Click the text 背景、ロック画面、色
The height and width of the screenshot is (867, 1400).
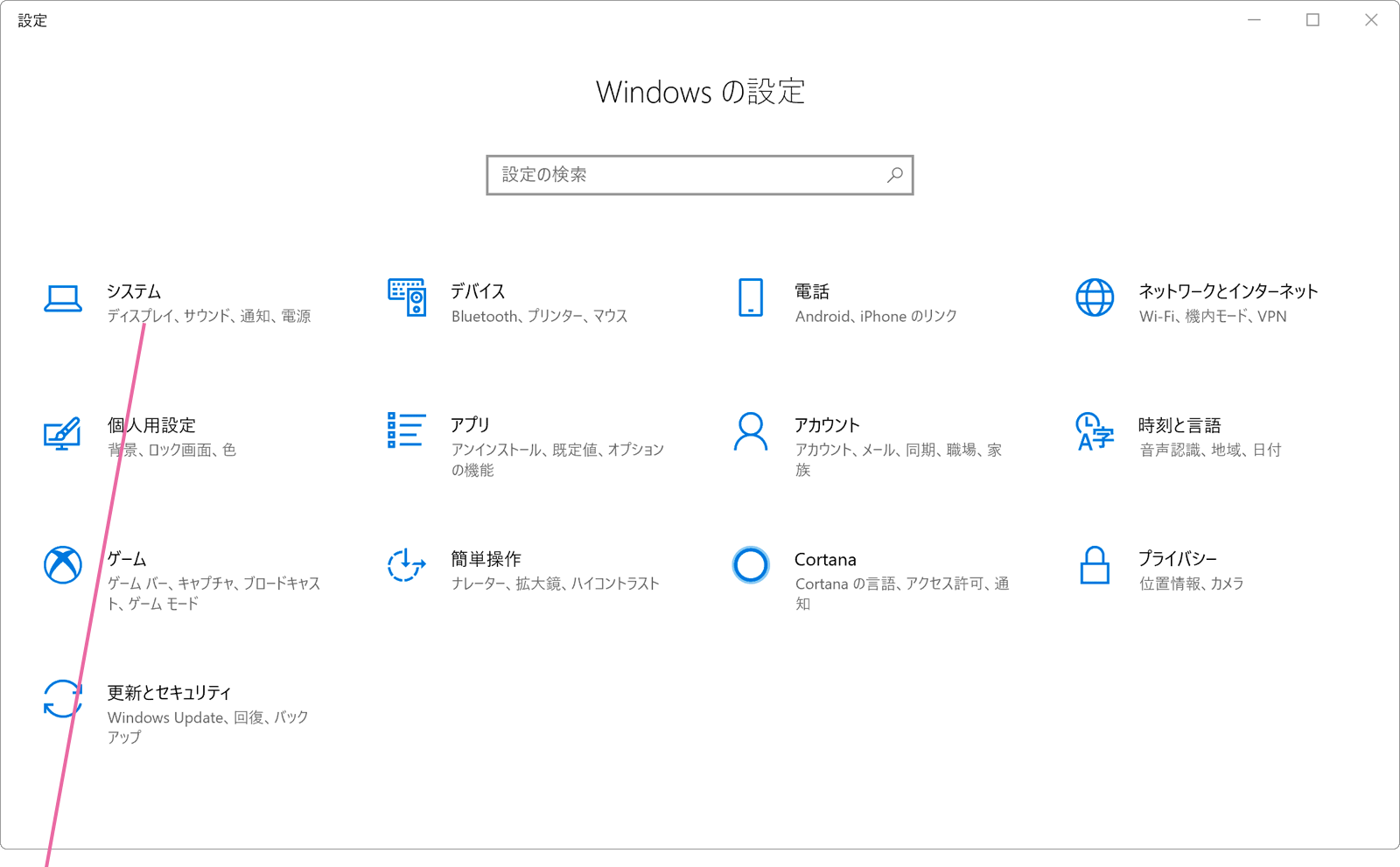[171, 451]
